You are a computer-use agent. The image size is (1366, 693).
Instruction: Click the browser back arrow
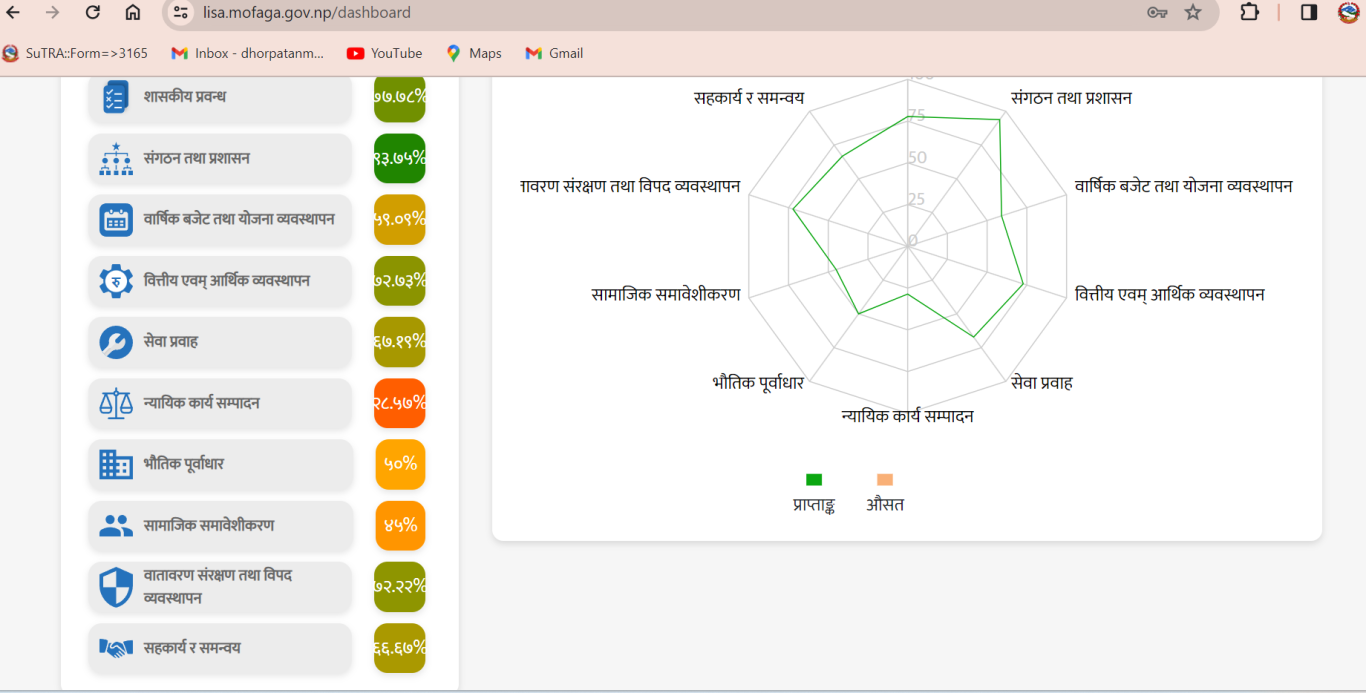[13, 12]
